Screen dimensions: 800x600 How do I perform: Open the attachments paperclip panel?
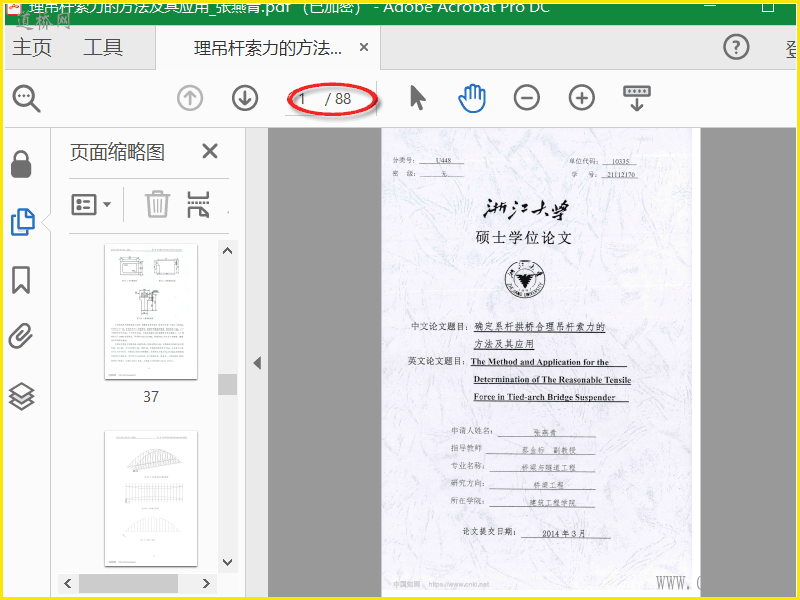(x=21, y=336)
